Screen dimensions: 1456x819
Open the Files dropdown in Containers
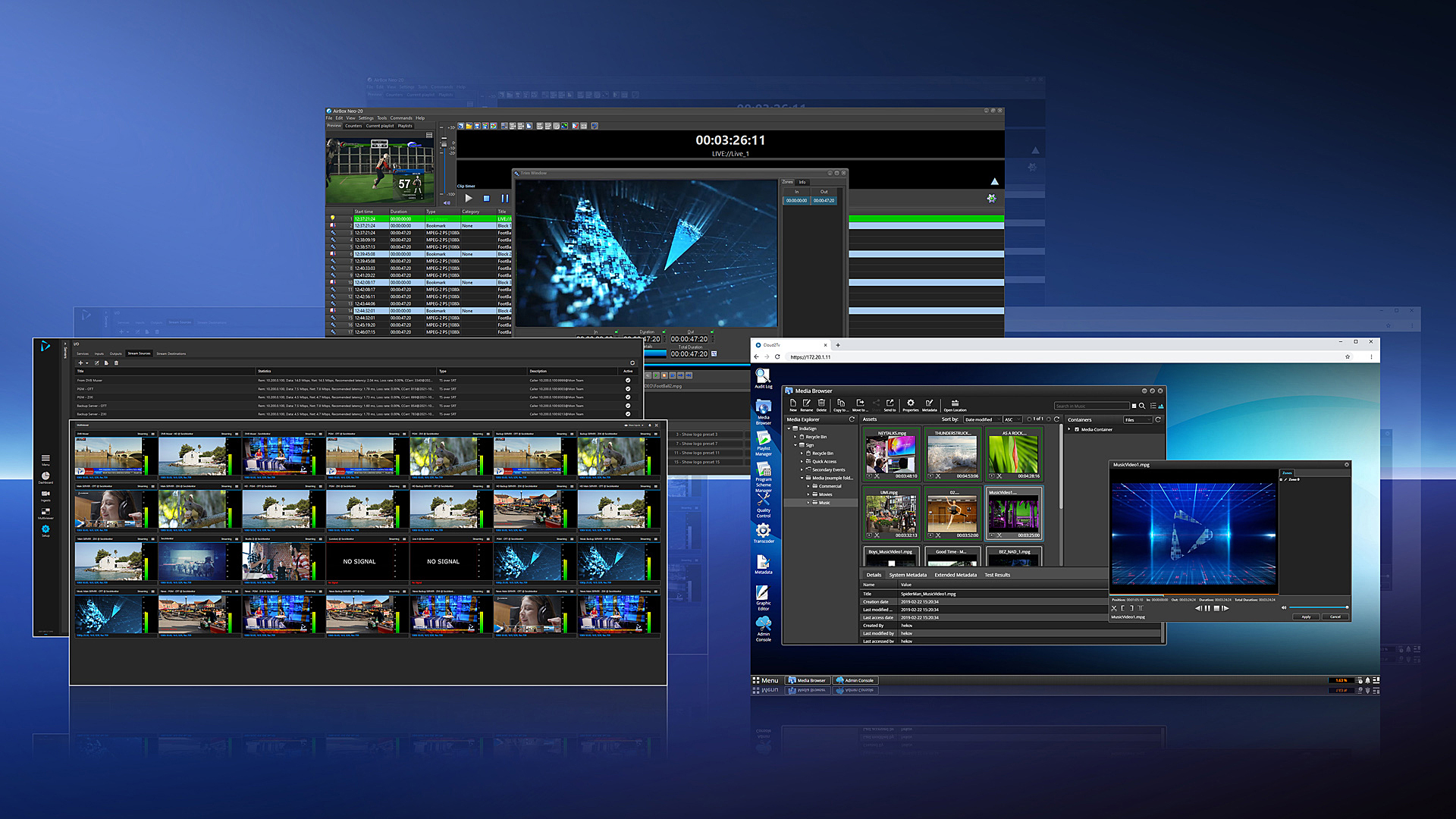tap(1137, 419)
